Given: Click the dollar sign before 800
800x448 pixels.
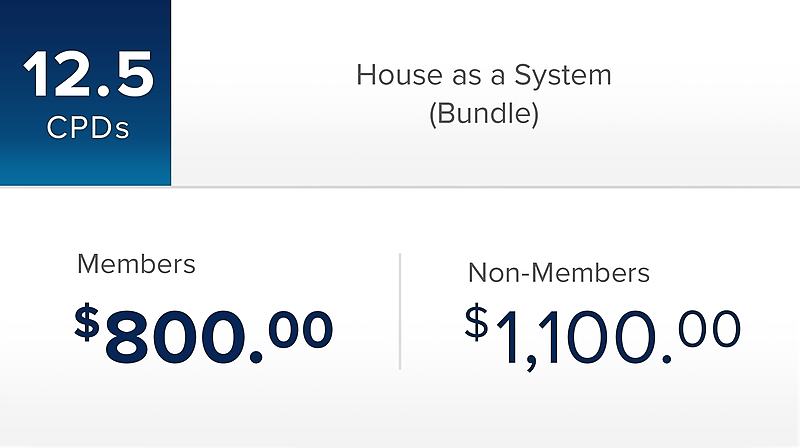Looking at the screenshot, I should 88,323.
